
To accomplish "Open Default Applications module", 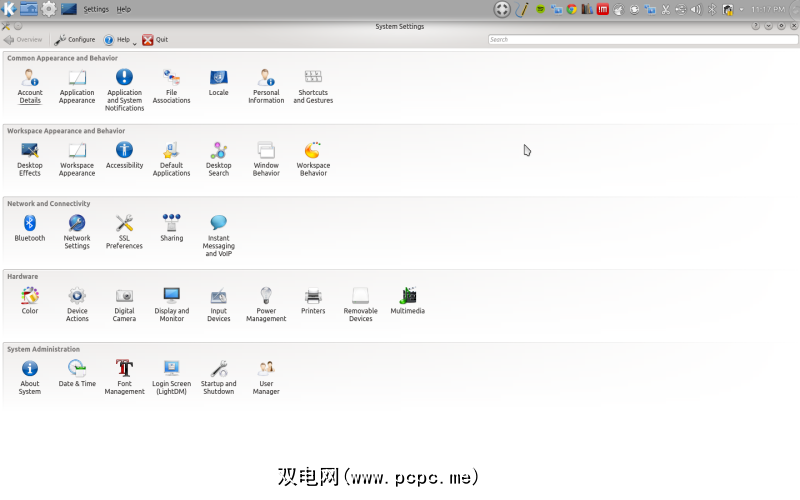I will pyautogui.click(x=171, y=159).
